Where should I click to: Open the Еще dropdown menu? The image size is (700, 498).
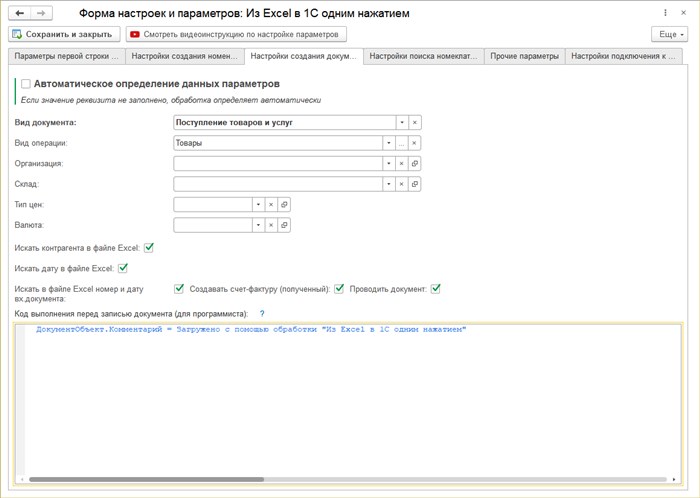tap(670, 34)
